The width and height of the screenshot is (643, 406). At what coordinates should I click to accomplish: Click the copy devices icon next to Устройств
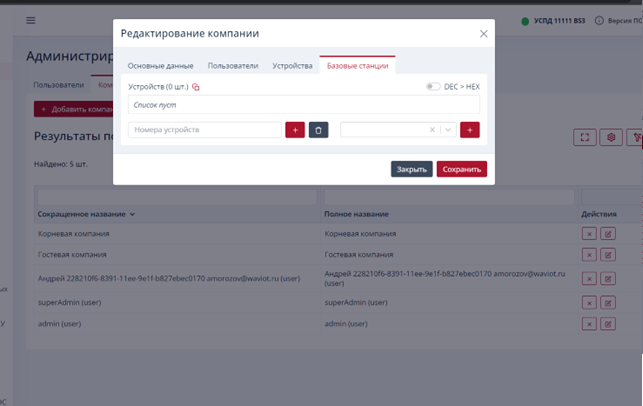(196, 87)
